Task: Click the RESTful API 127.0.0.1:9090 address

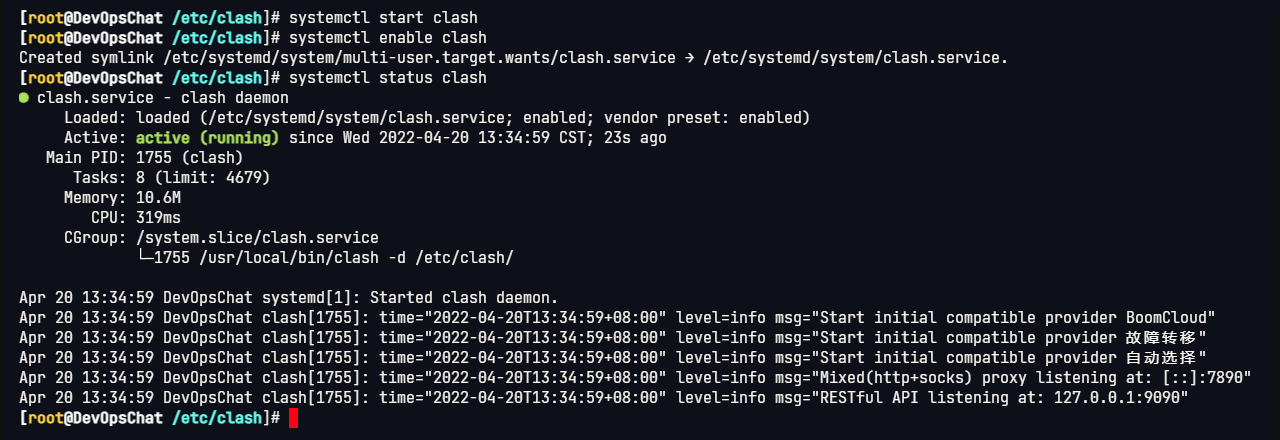Action: pyautogui.click(x=1118, y=398)
